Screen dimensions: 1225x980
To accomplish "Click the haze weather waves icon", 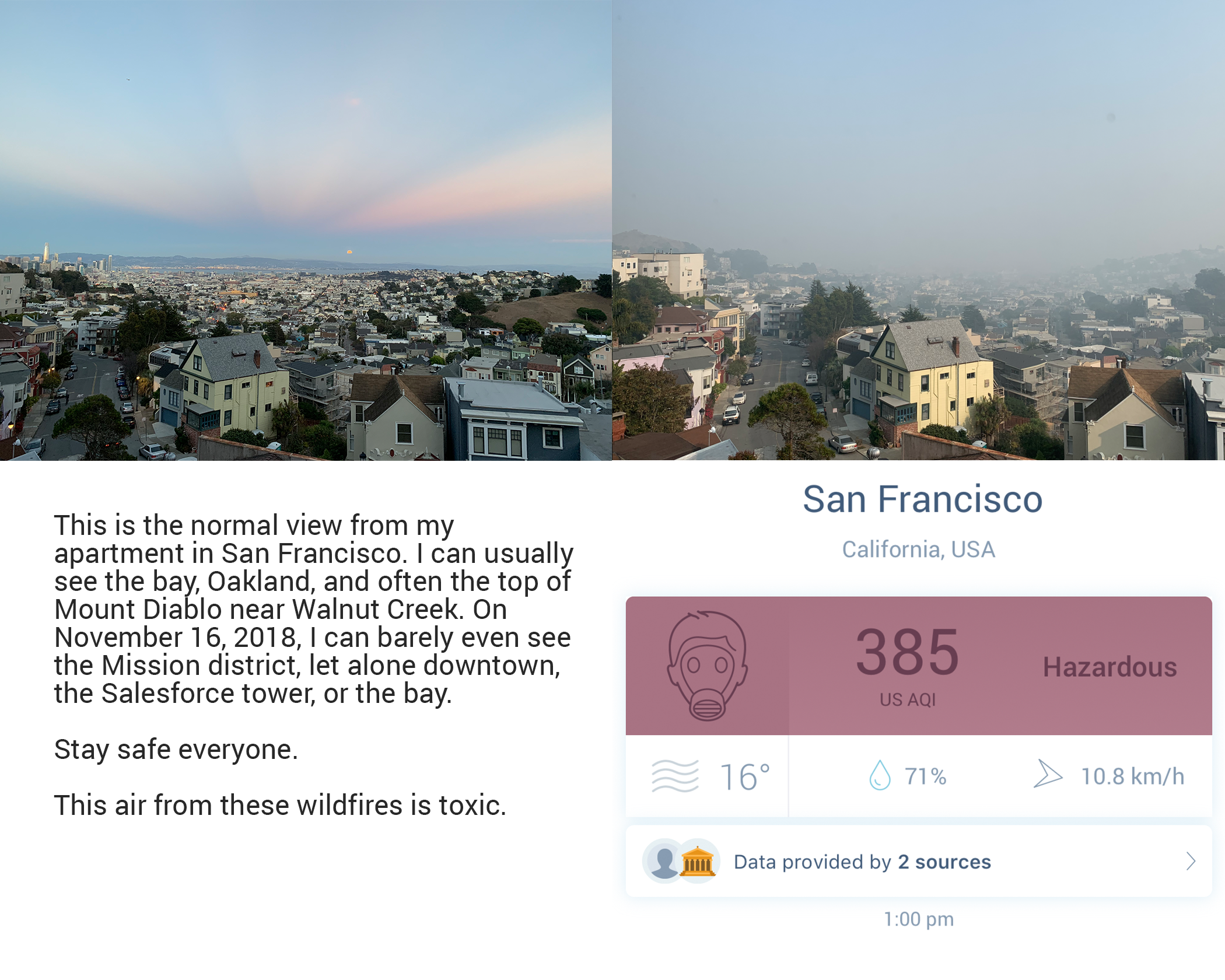I will point(675,776).
